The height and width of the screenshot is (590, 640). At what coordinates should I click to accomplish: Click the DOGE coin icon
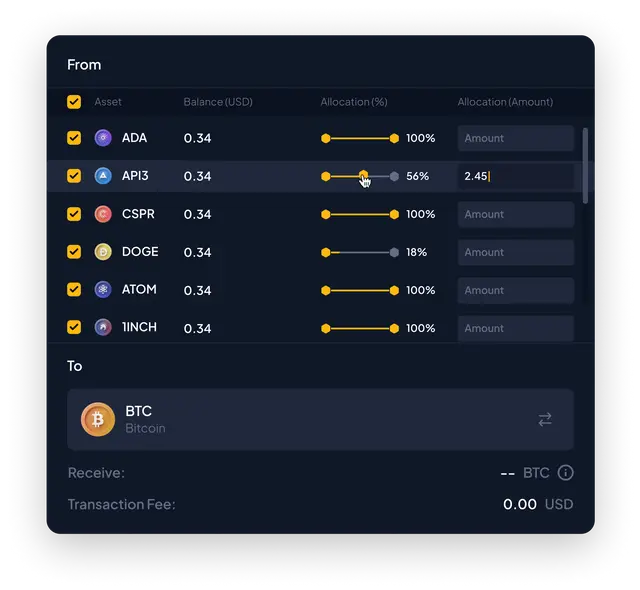(103, 252)
